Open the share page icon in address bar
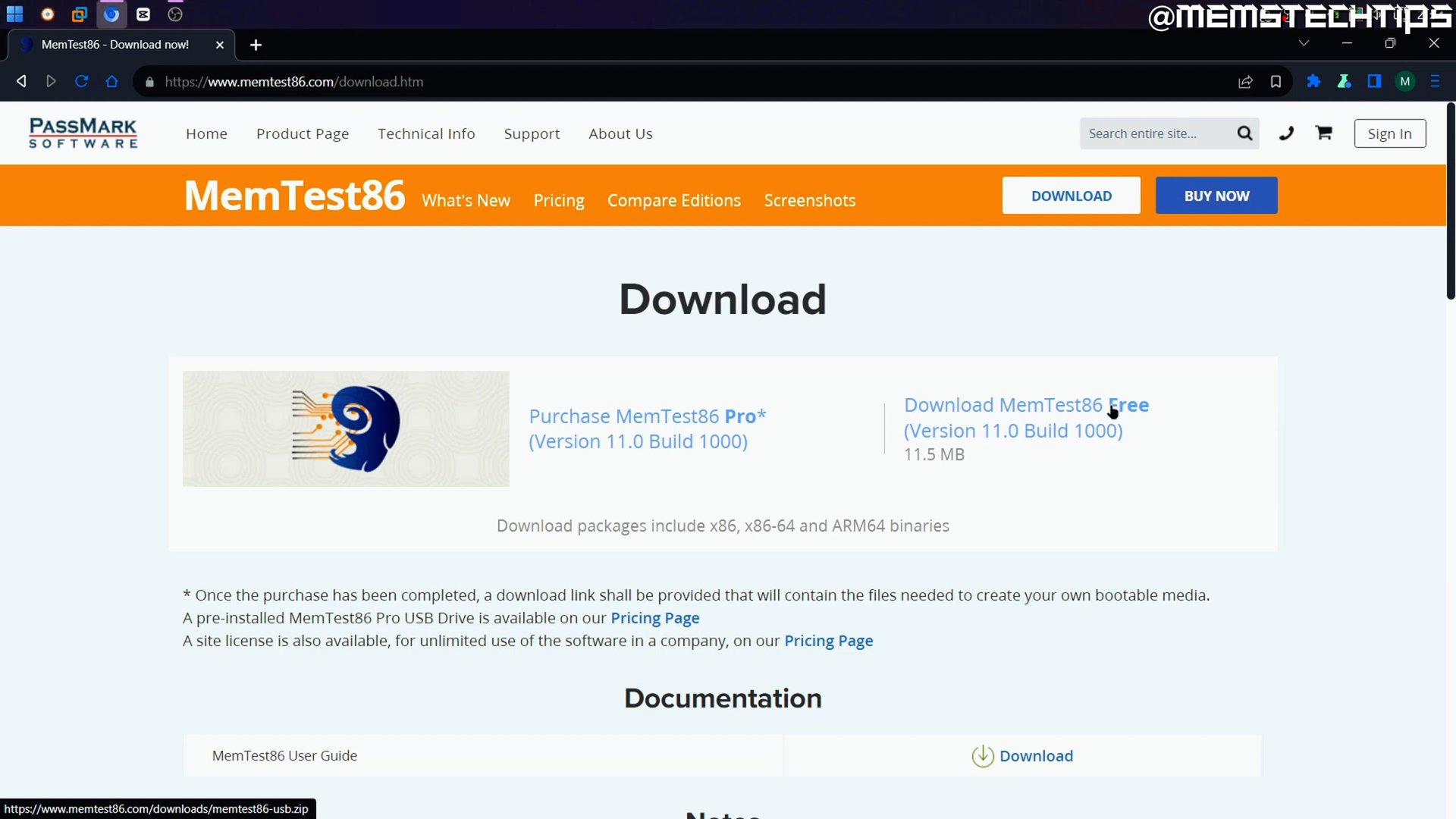 pos(1245,81)
